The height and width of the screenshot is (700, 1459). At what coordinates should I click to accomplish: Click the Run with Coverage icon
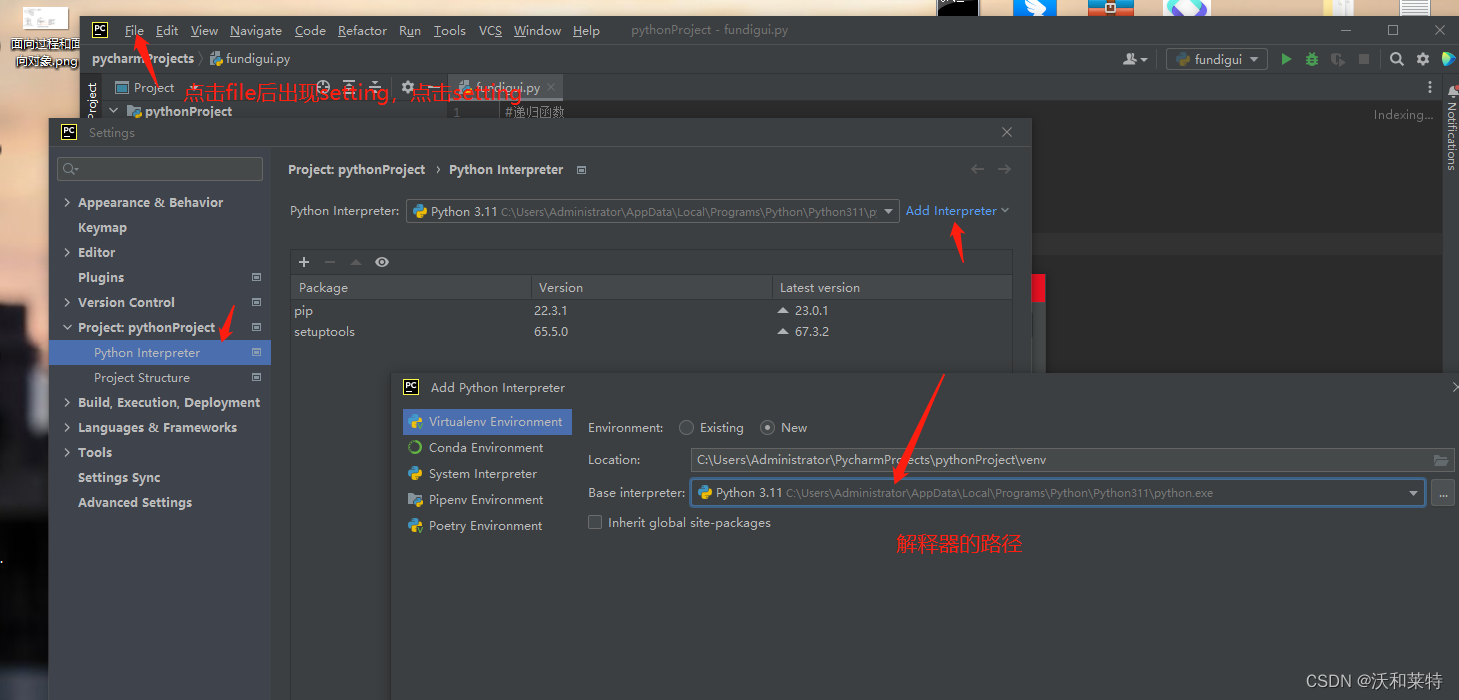tap(1338, 59)
